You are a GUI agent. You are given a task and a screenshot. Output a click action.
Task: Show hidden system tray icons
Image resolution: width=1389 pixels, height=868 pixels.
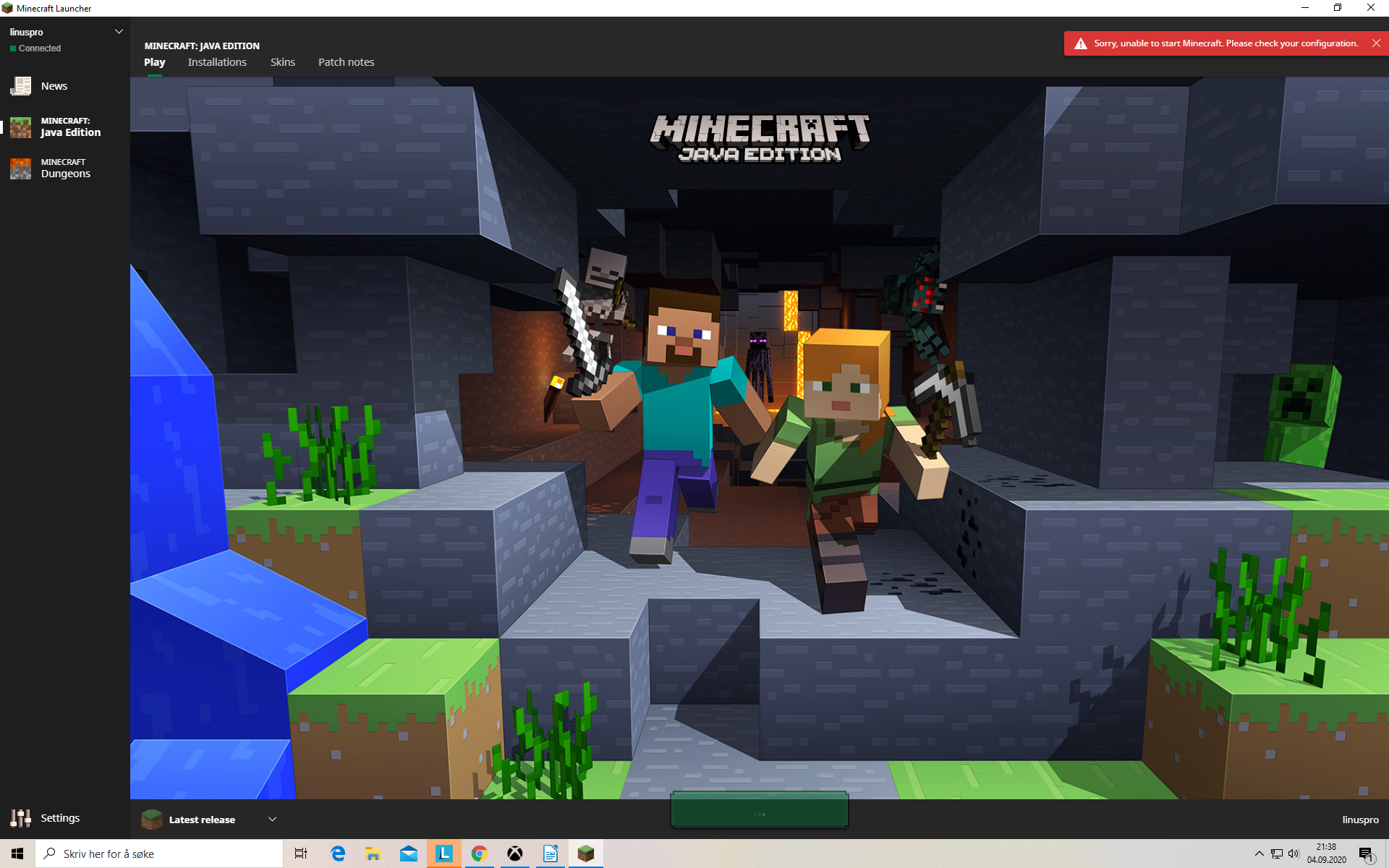point(1259,854)
